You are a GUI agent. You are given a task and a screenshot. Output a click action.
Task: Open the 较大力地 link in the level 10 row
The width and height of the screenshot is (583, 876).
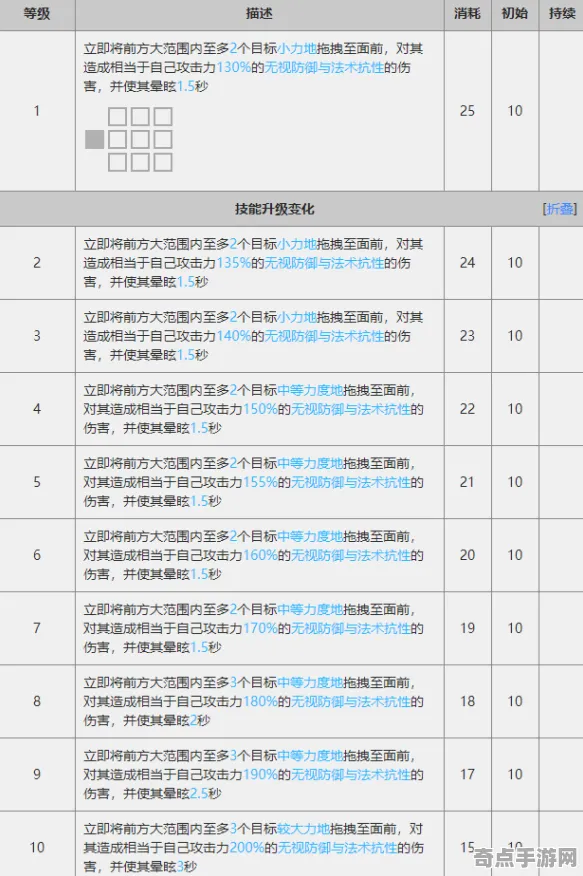(303, 829)
